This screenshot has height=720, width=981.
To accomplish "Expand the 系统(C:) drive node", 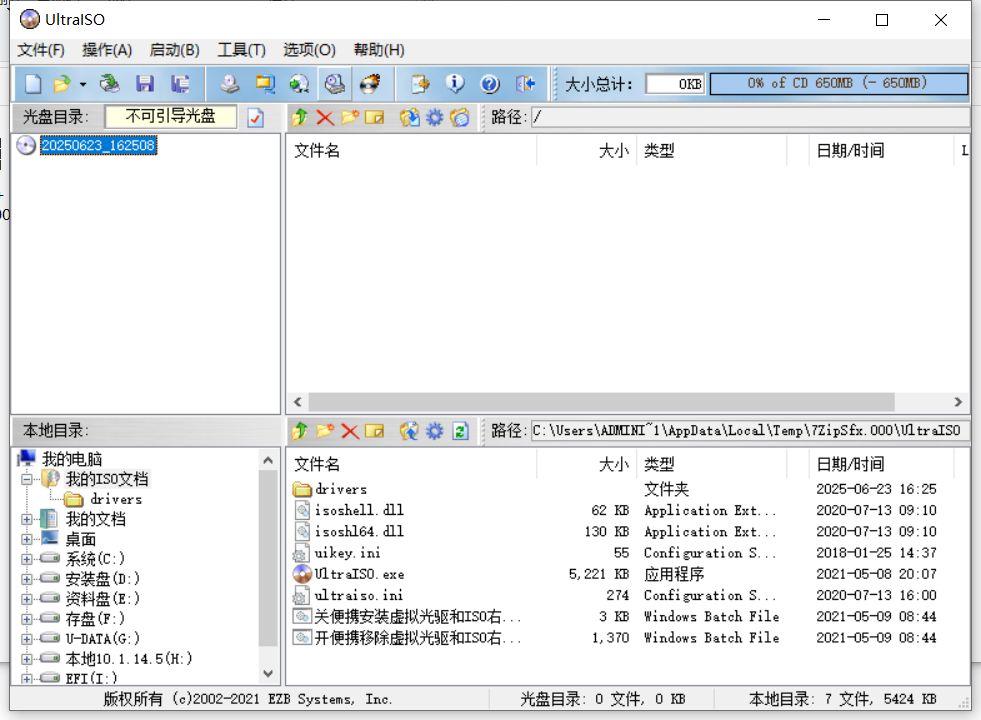I will tap(26, 559).
